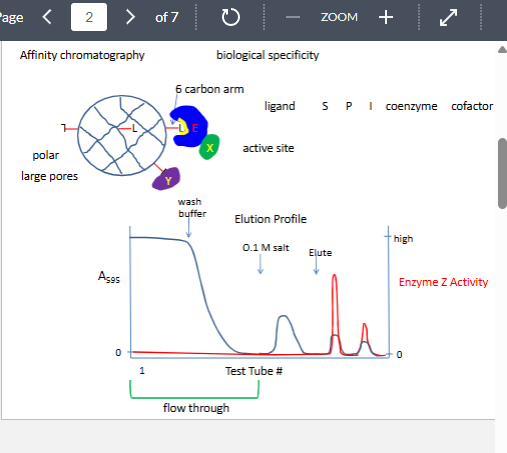Click the red 'Enzyme Z Activity' label
The image size is (507, 453).
(443, 282)
